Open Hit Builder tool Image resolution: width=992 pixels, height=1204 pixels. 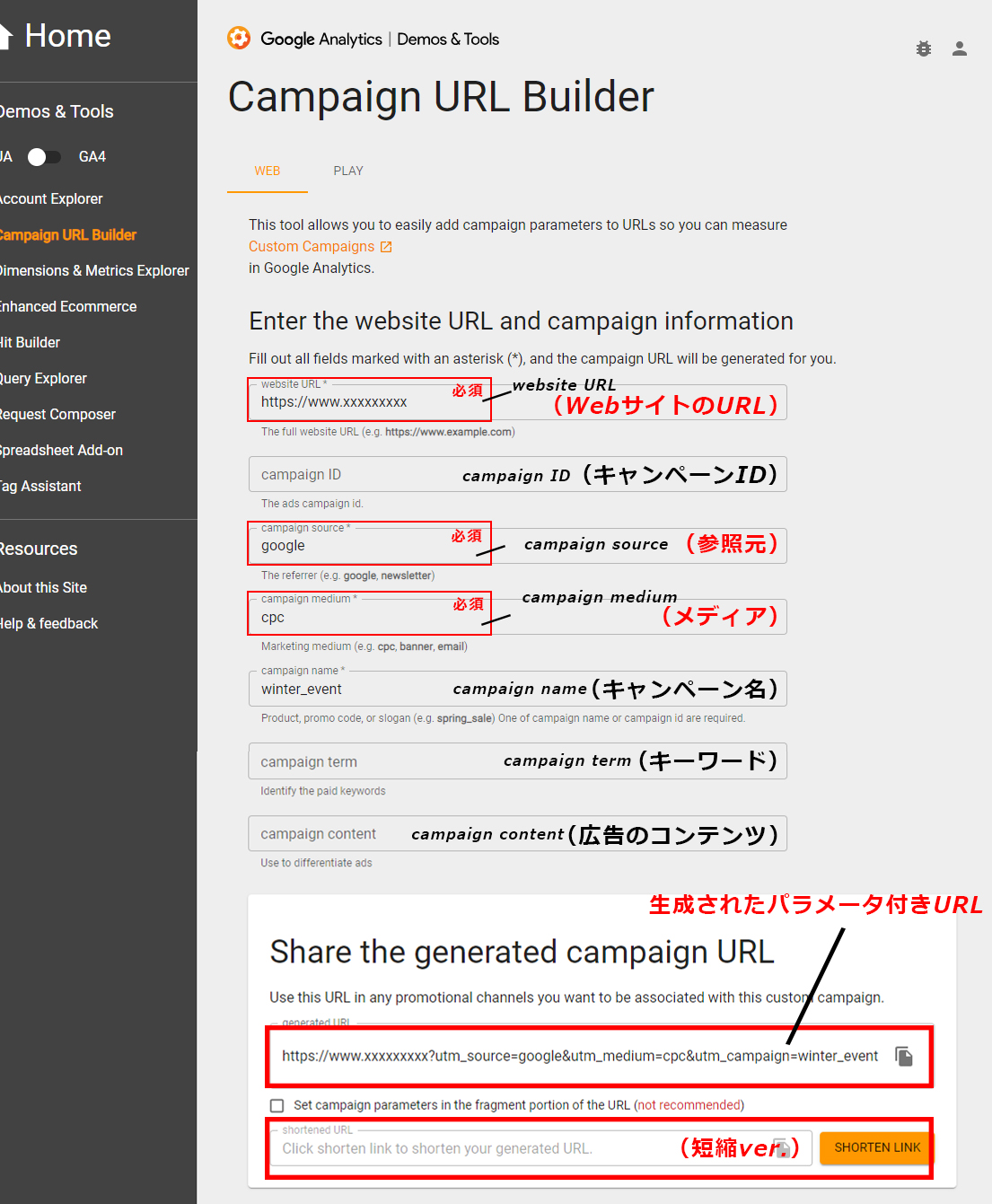click(31, 342)
